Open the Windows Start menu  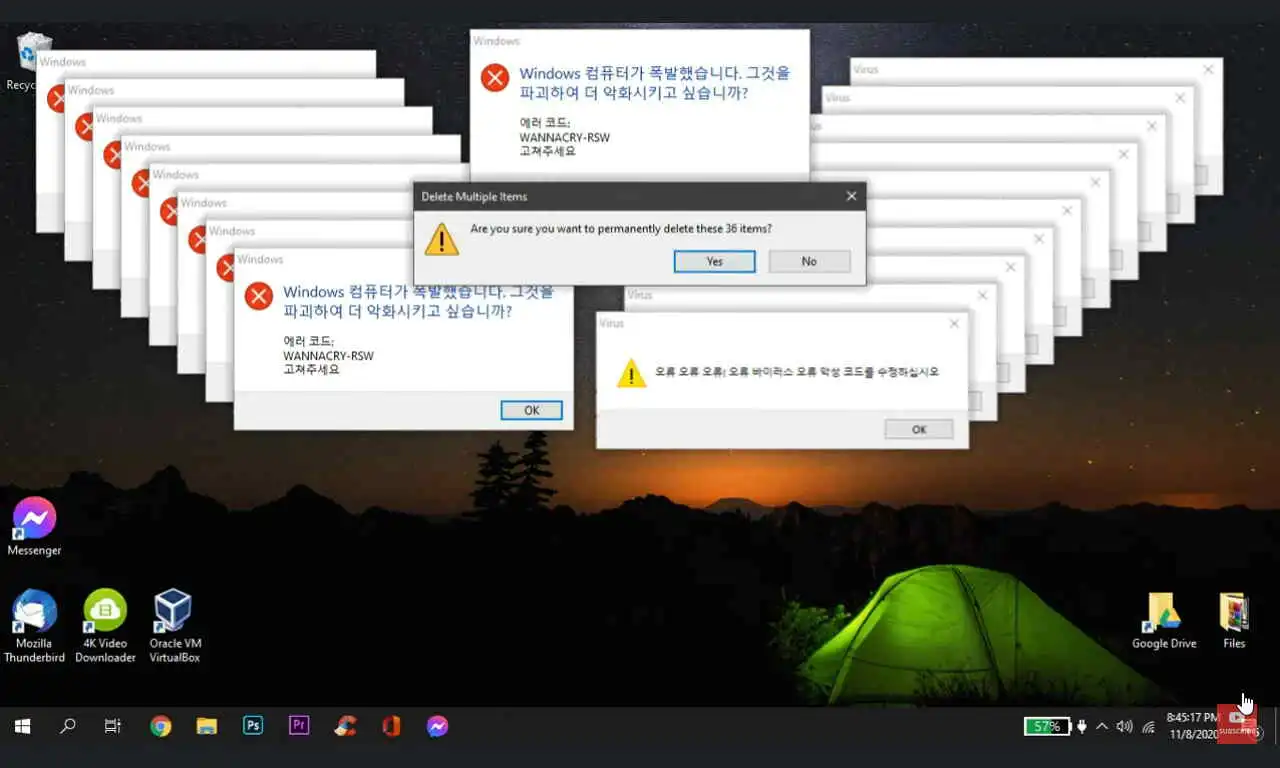click(22, 726)
